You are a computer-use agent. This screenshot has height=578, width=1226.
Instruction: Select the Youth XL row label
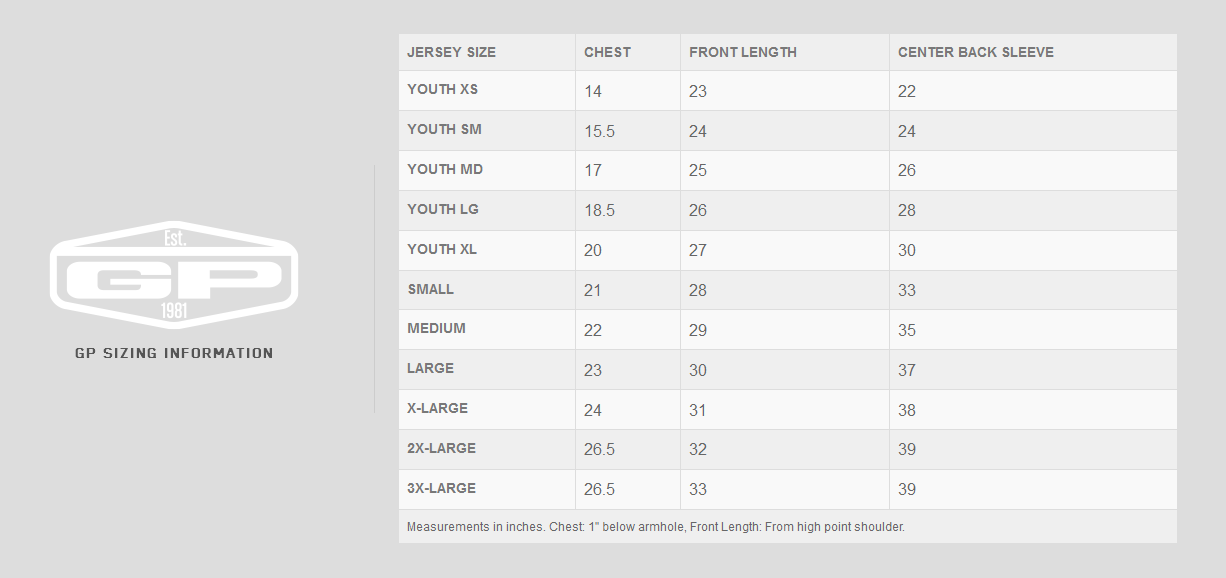[442, 249]
